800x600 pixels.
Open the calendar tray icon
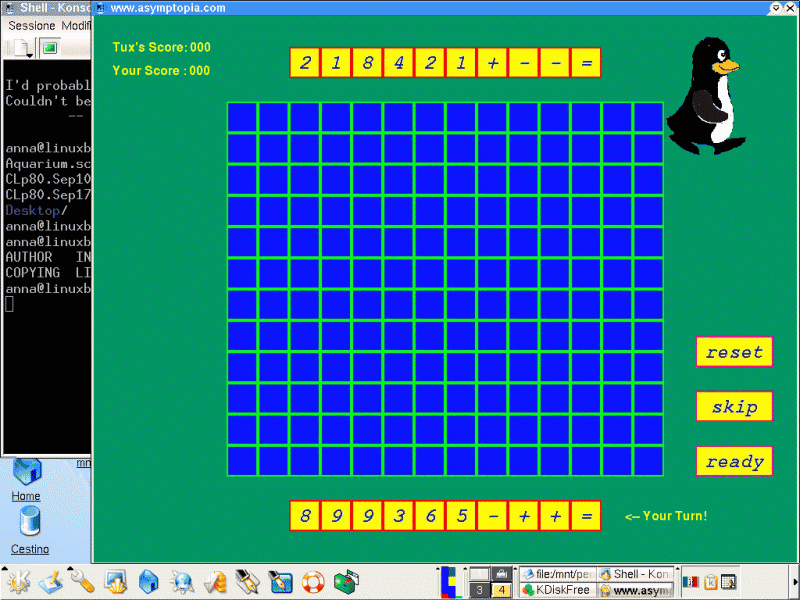click(730, 582)
